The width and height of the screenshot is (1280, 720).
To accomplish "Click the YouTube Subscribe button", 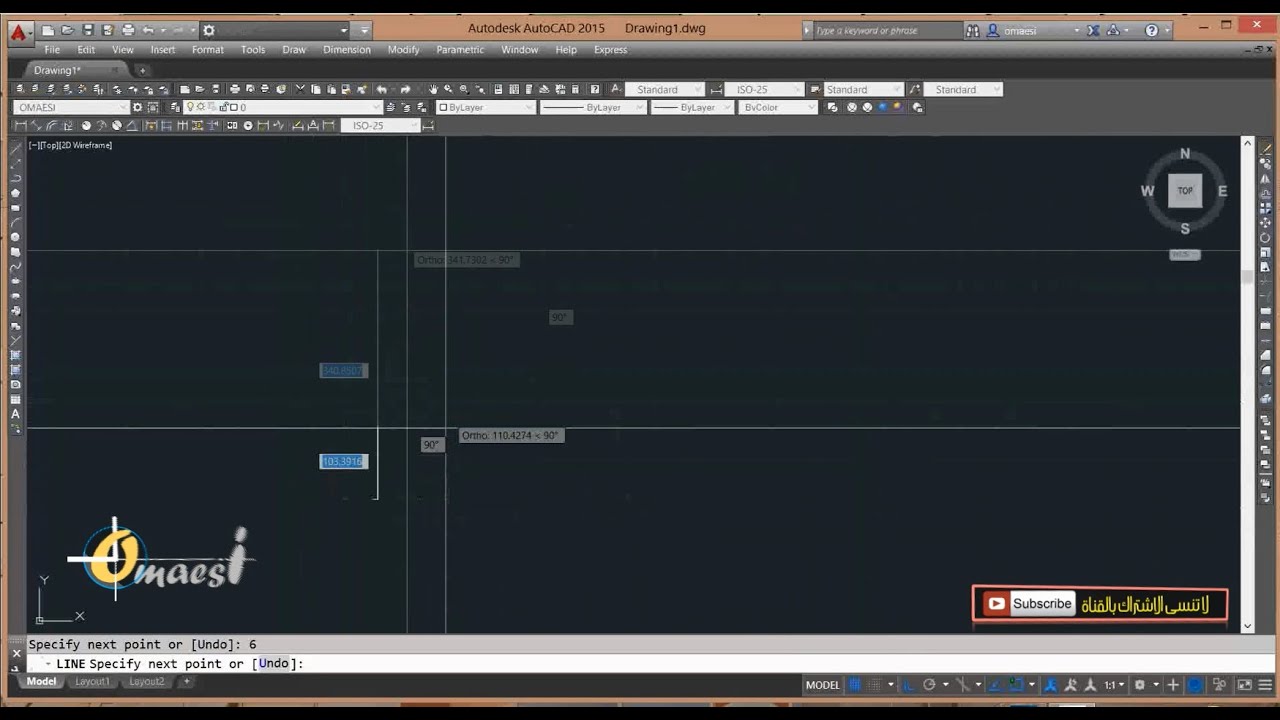I will (x=1029, y=604).
